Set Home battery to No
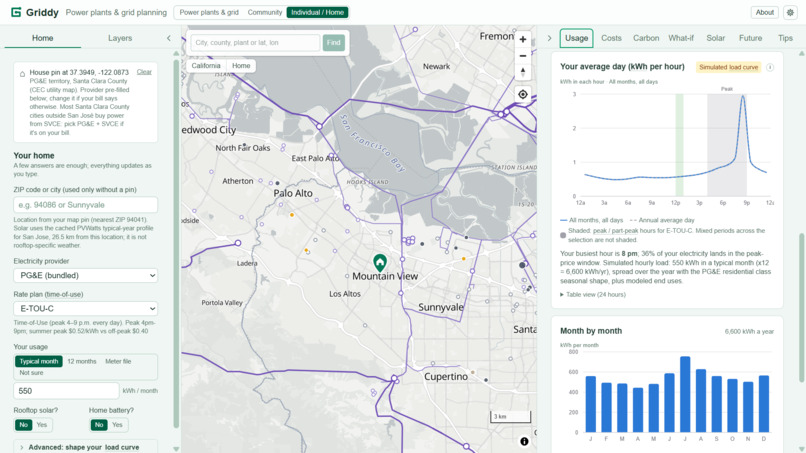The height and width of the screenshot is (453, 806). click(99, 425)
